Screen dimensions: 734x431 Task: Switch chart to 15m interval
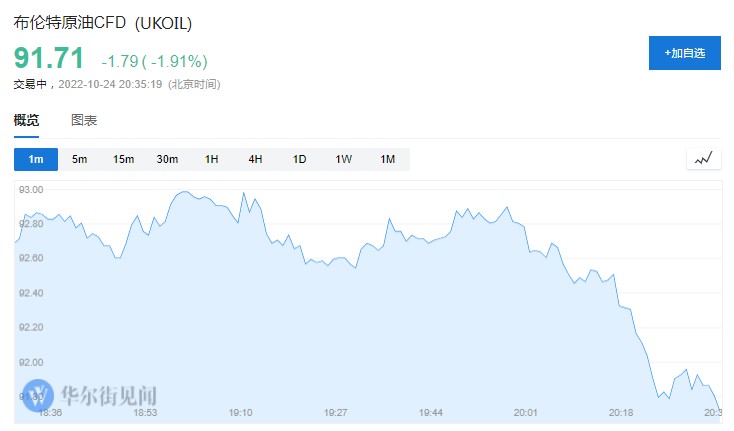coord(123,159)
